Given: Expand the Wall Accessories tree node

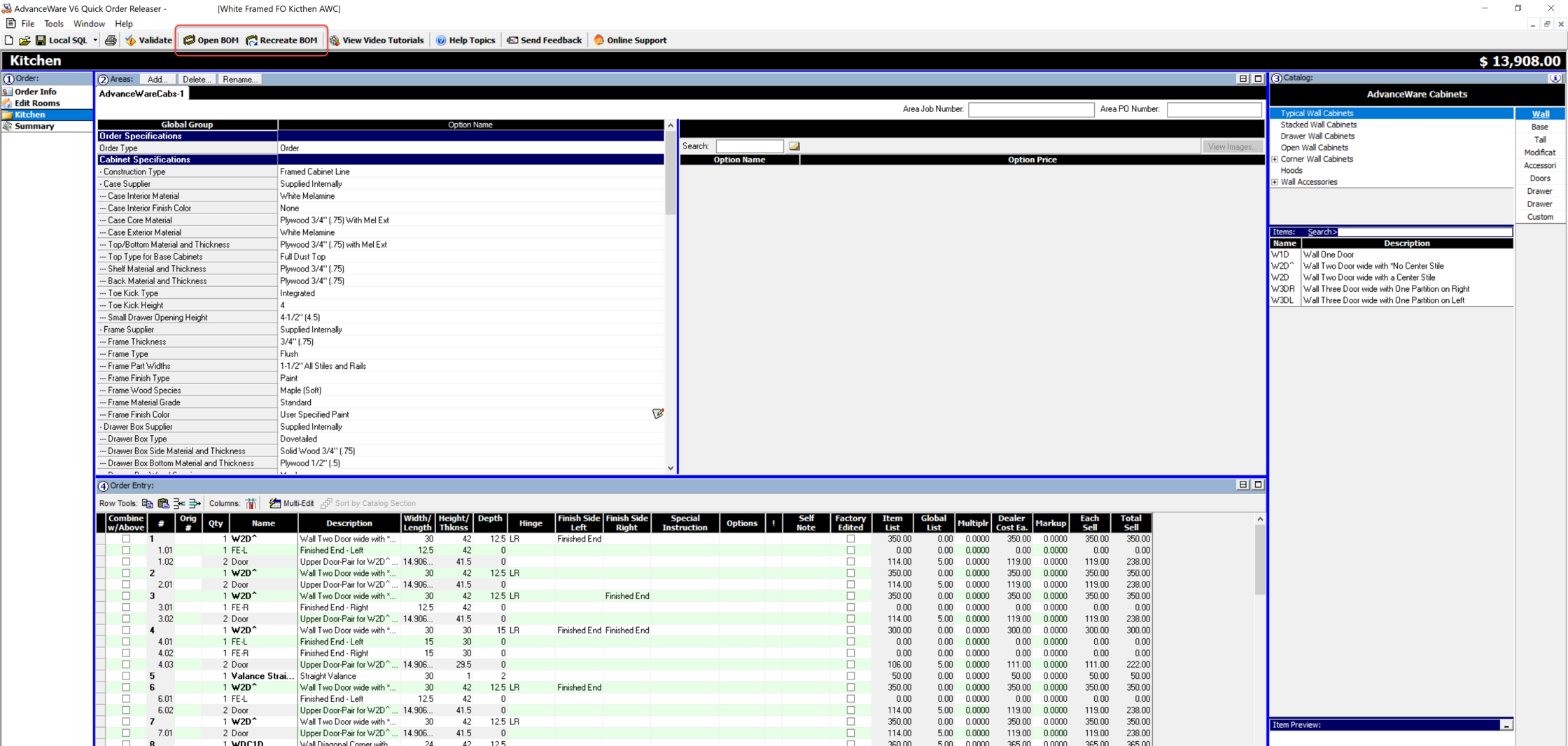Looking at the screenshot, I should point(1275,181).
